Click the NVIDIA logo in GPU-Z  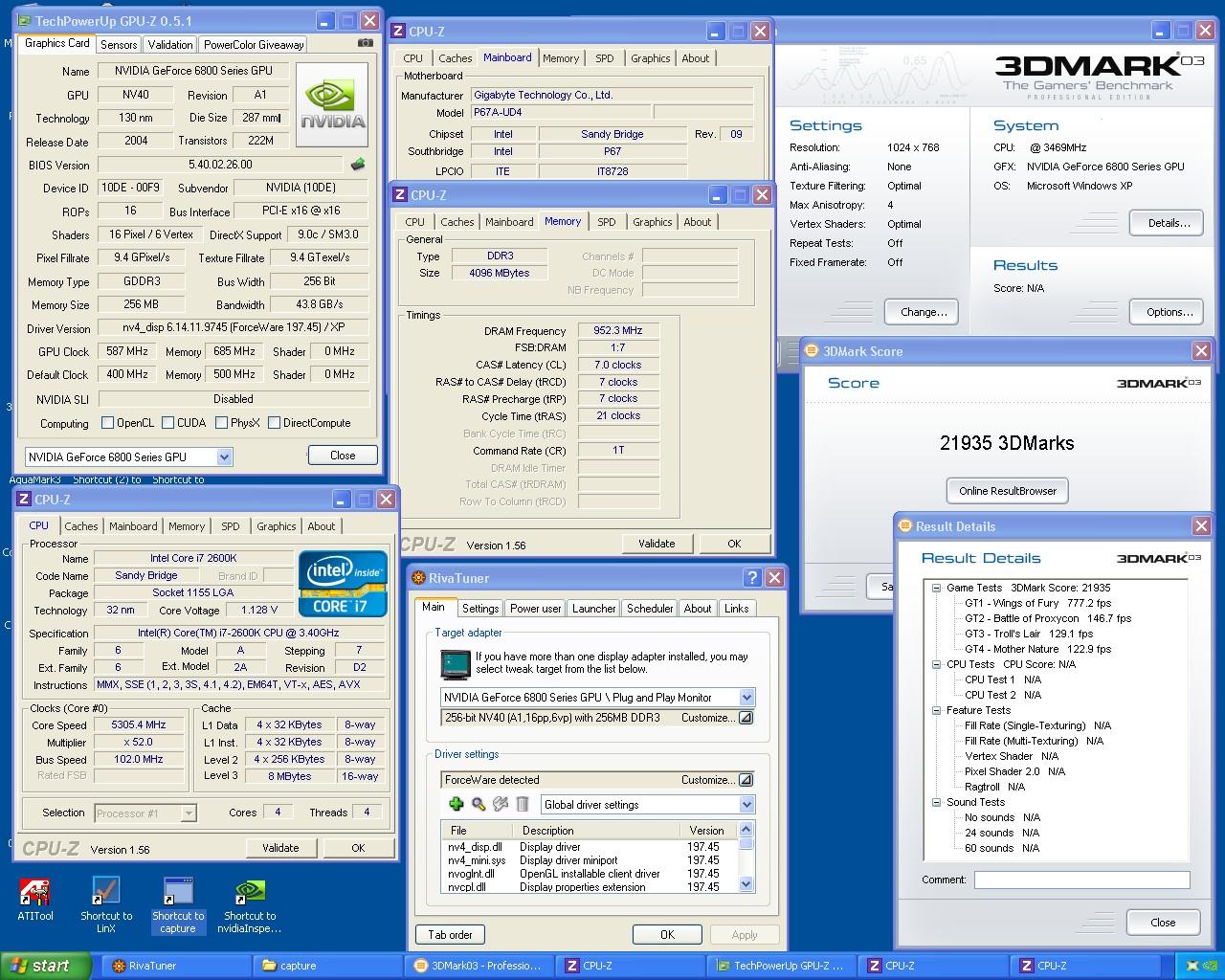332,105
